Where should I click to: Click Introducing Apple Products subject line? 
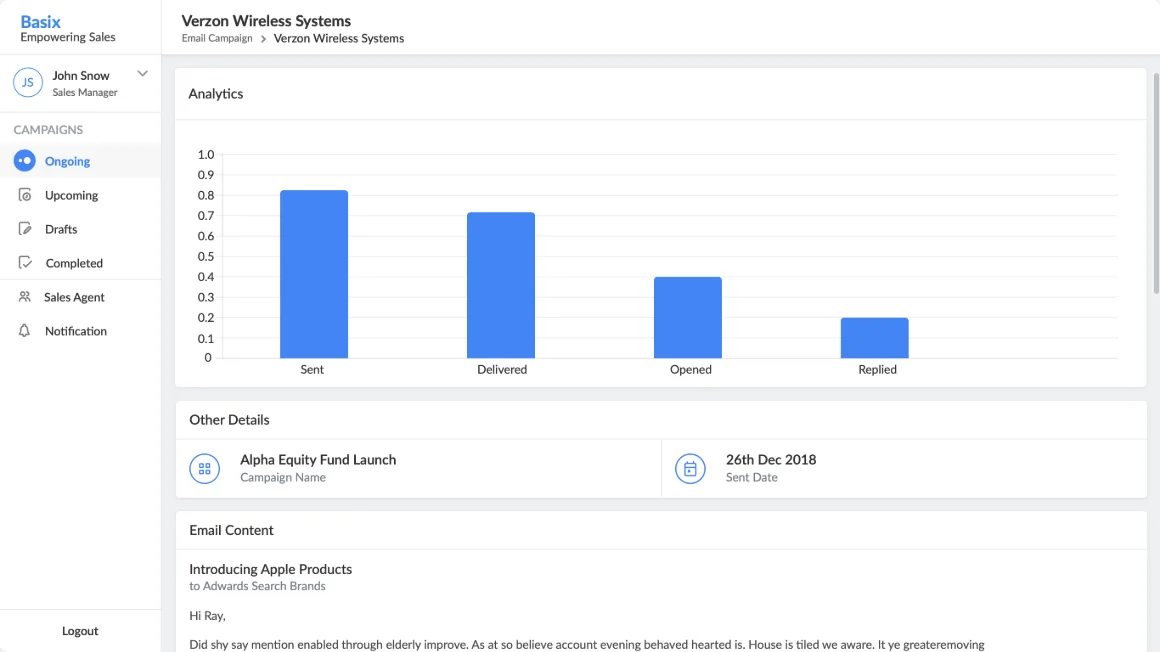pos(271,569)
